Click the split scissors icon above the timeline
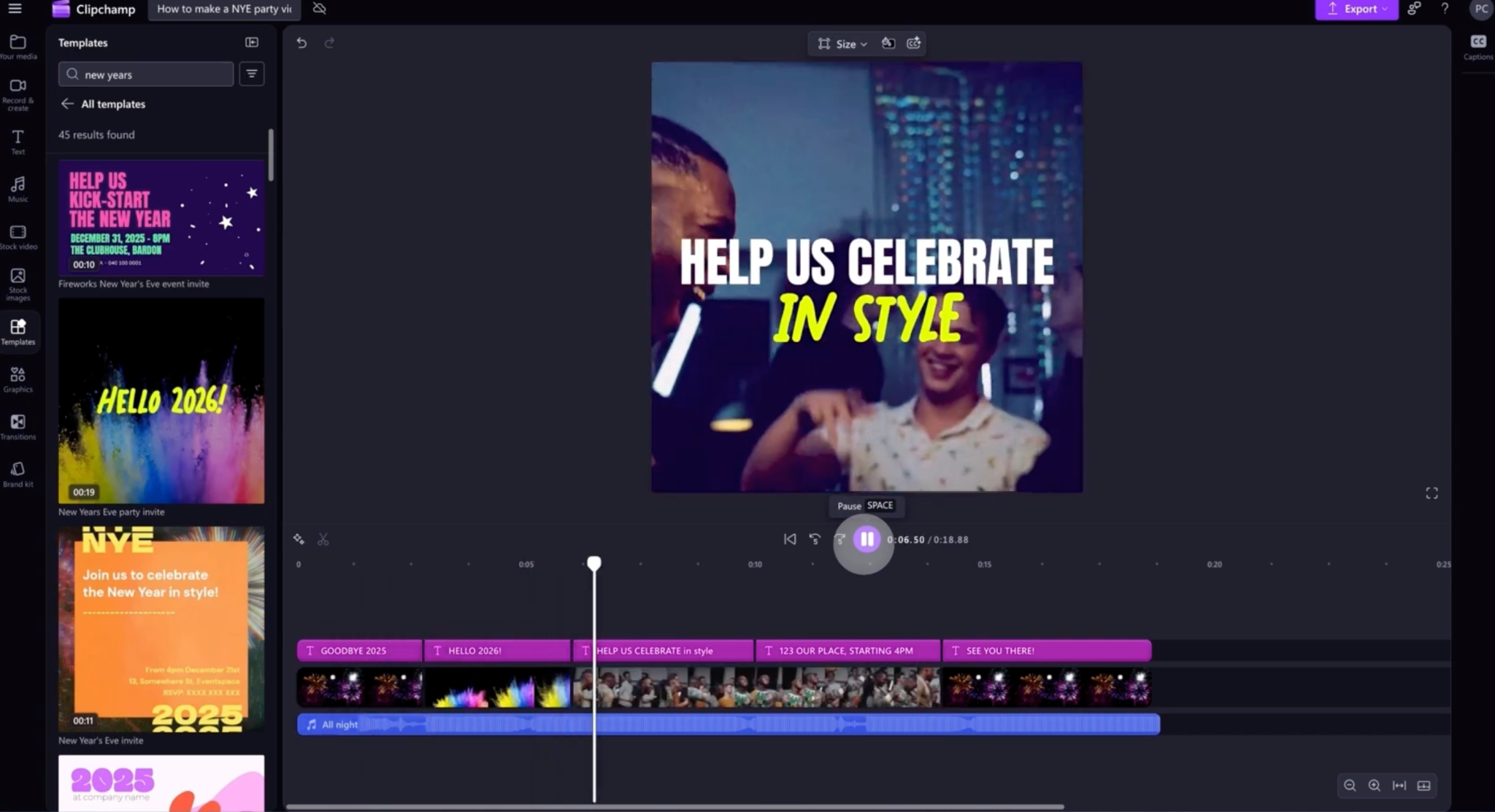 [323, 538]
